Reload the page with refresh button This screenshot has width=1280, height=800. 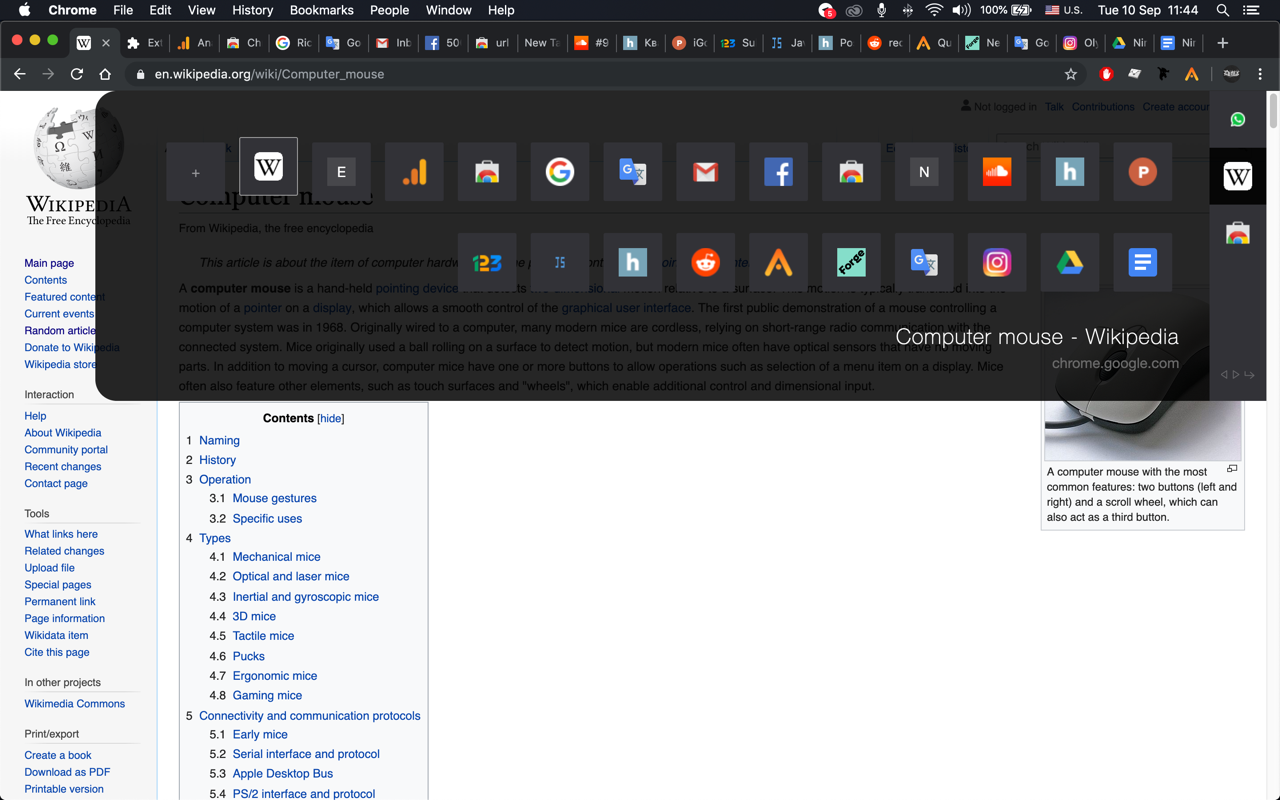77,74
